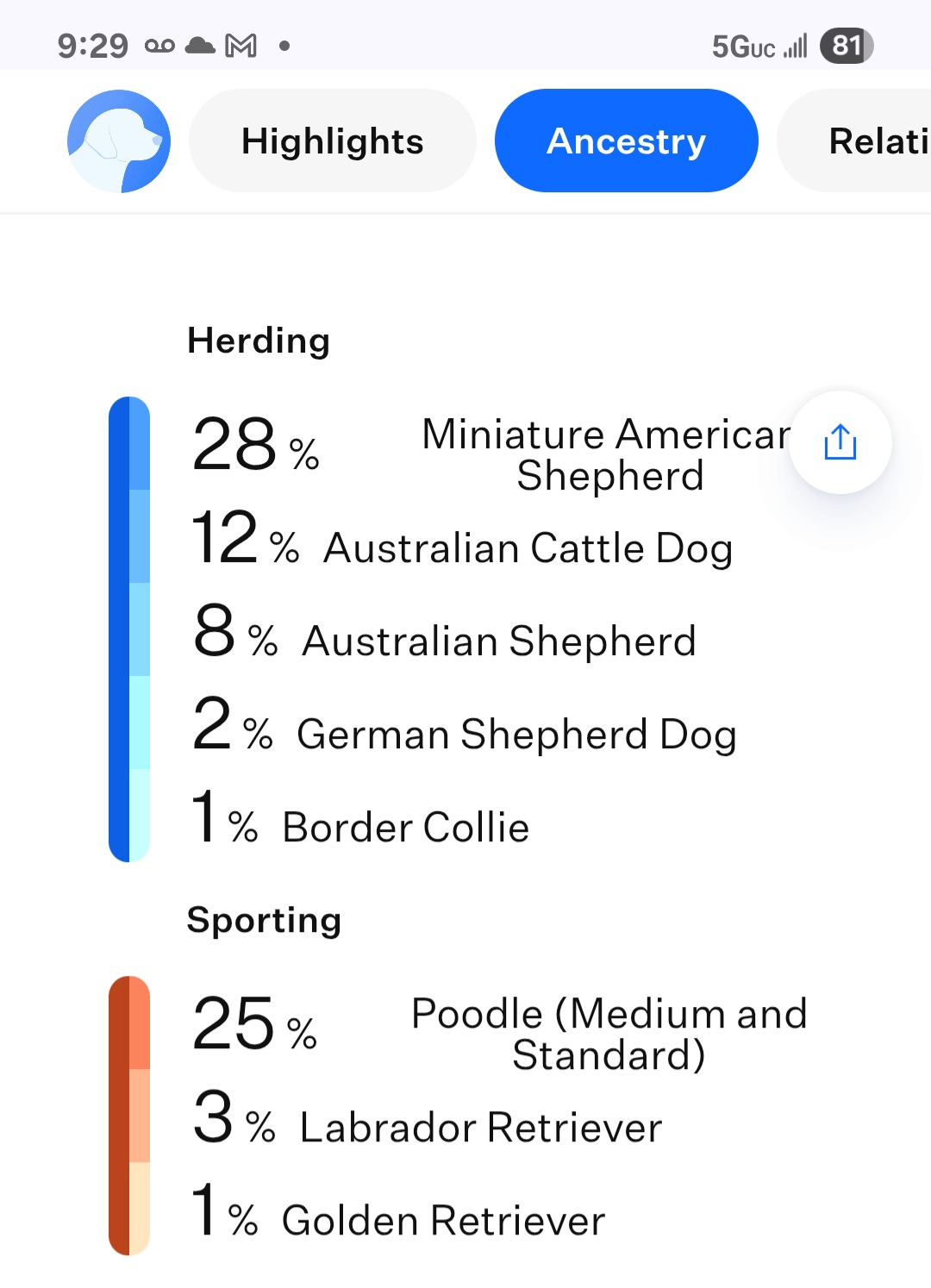The width and height of the screenshot is (931, 1288).
Task: Open the Border Collie breed entry
Action: pyautogui.click(x=360, y=821)
